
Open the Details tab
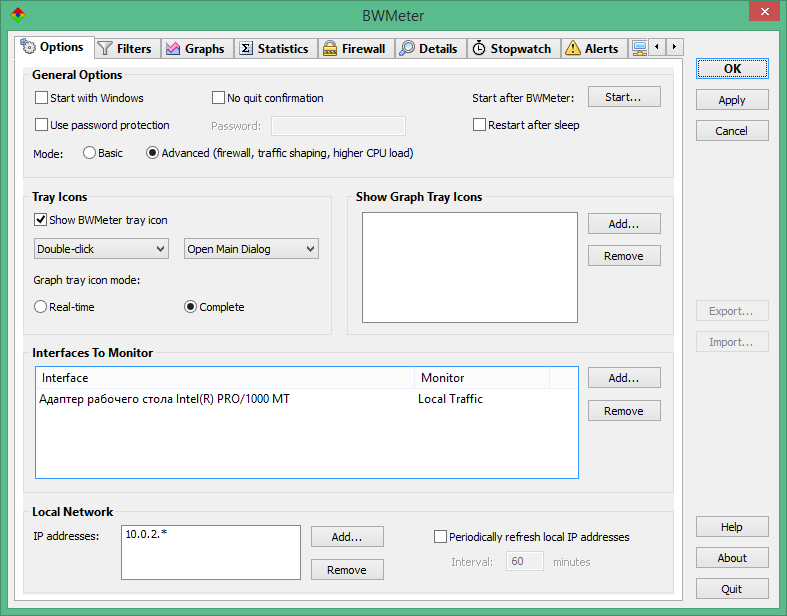tap(431, 49)
